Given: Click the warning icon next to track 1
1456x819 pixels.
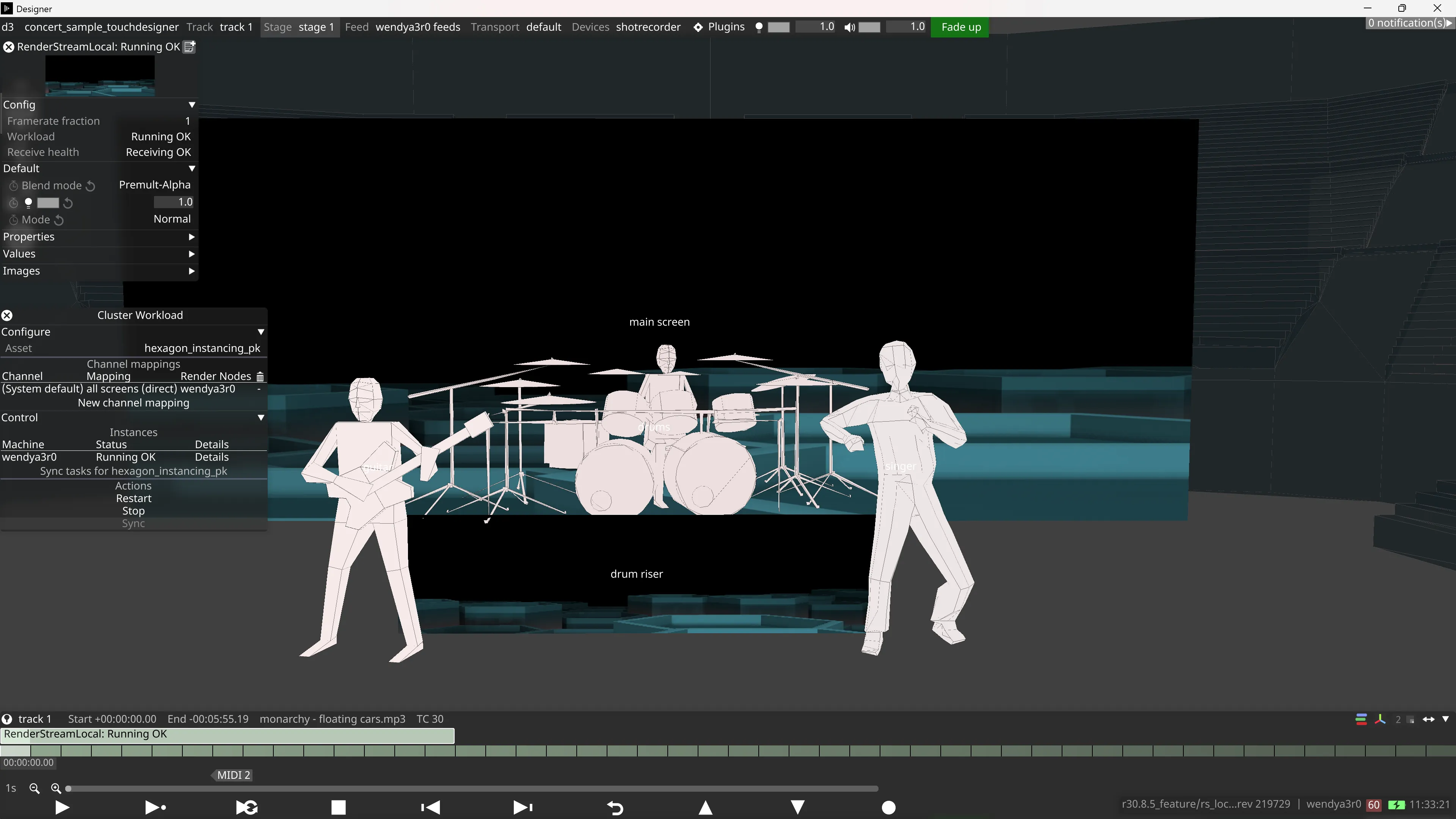Looking at the screenshot, I should (x=7, y=719).
